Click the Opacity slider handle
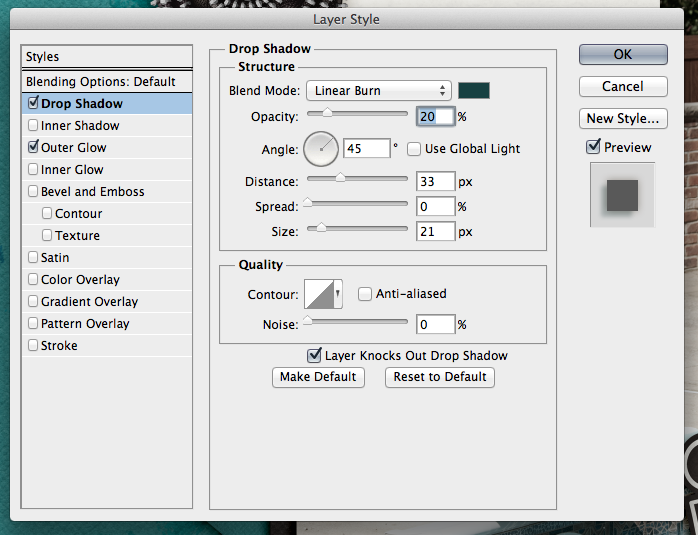The width and height of the screenshot is (698, 535). (x=327, y=113)
